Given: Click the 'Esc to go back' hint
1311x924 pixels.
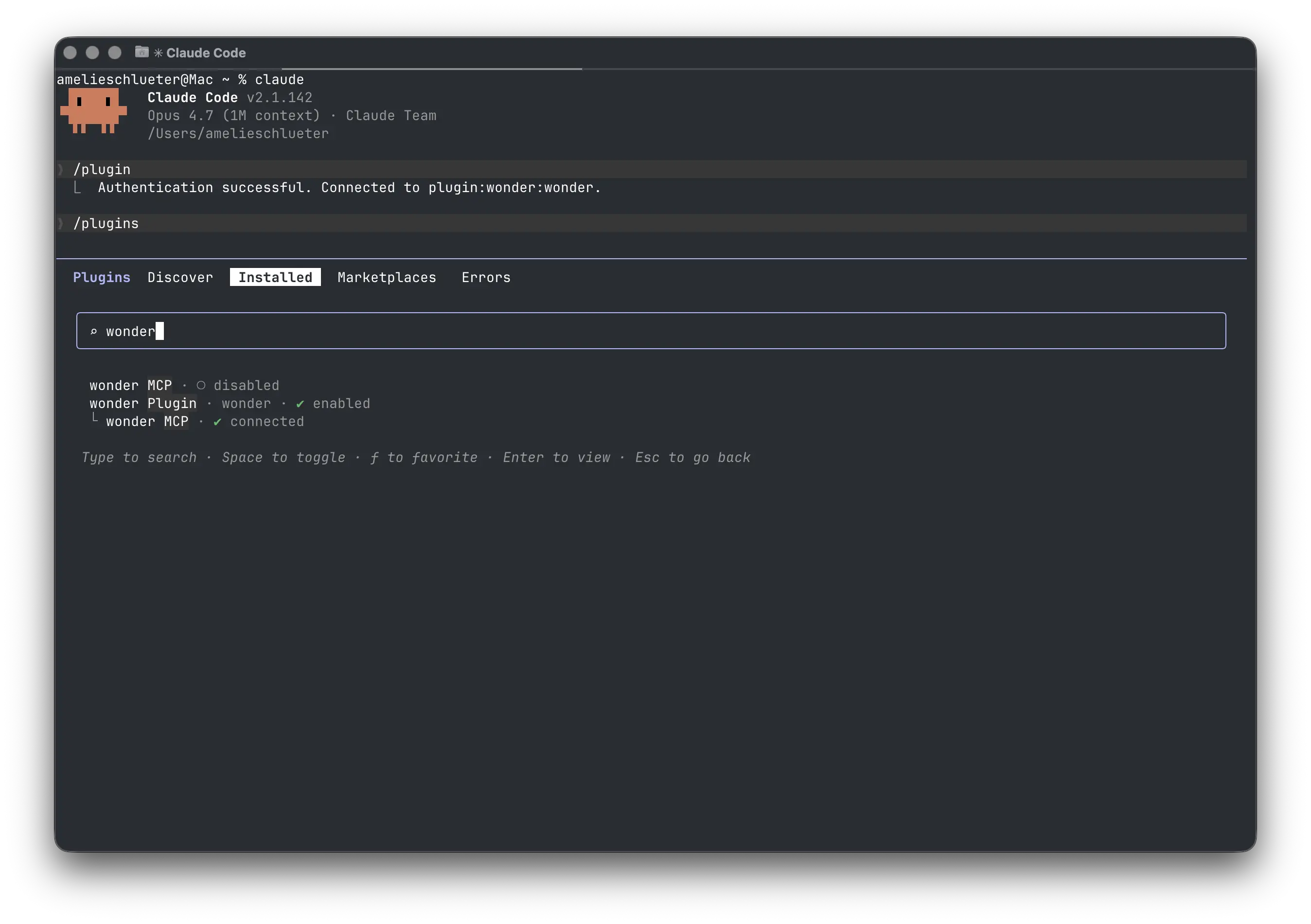Looking at the screenshot, I should (692, 458).
